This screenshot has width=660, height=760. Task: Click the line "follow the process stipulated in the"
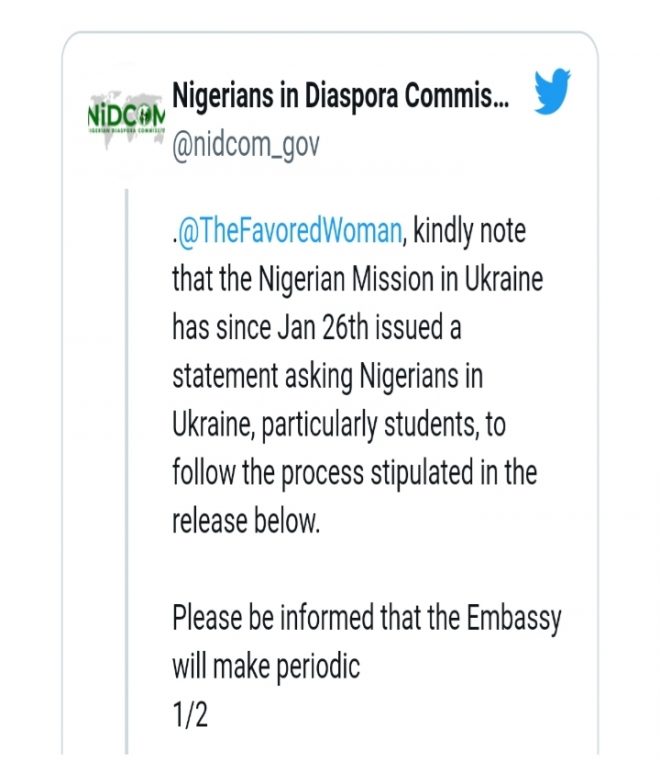point(354,472)
